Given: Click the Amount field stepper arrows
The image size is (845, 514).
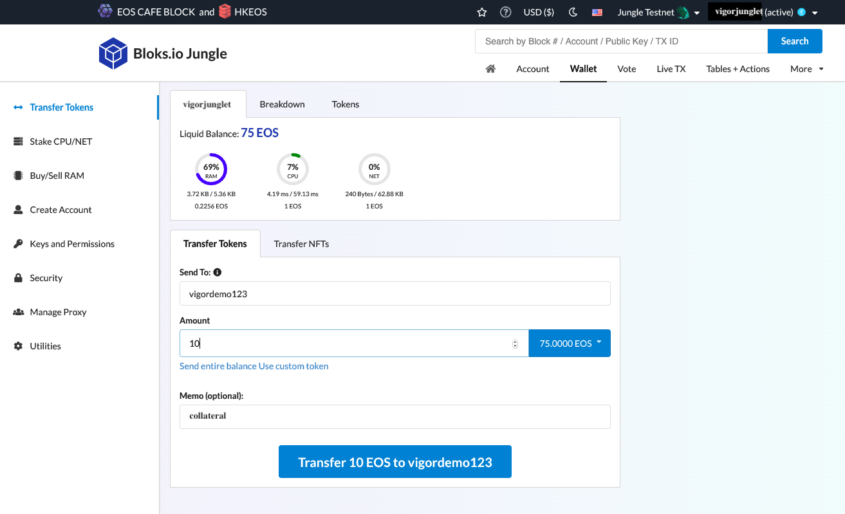Looking at the screenshot, I should (515, 344).
